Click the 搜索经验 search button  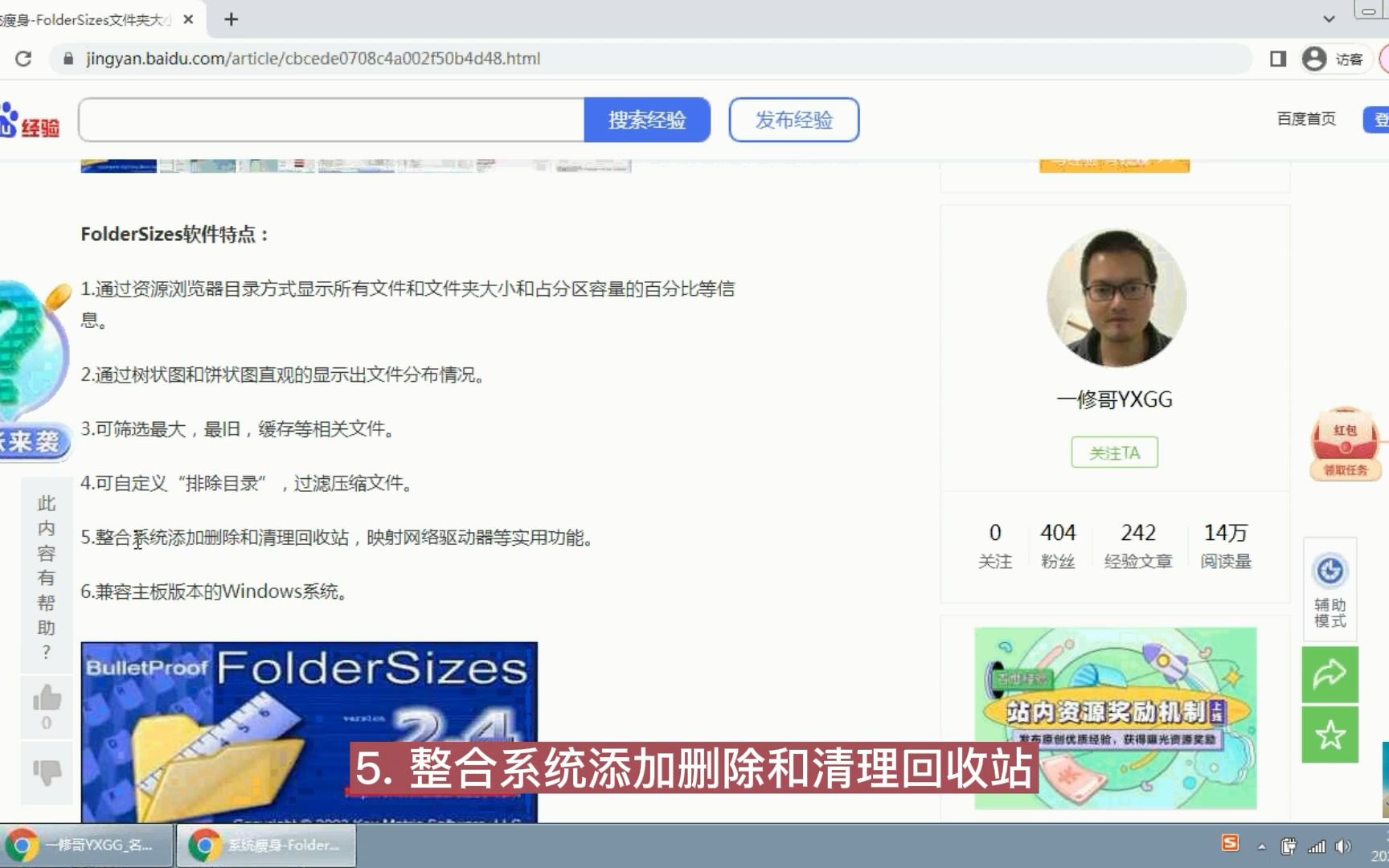[x=648, y=120]
